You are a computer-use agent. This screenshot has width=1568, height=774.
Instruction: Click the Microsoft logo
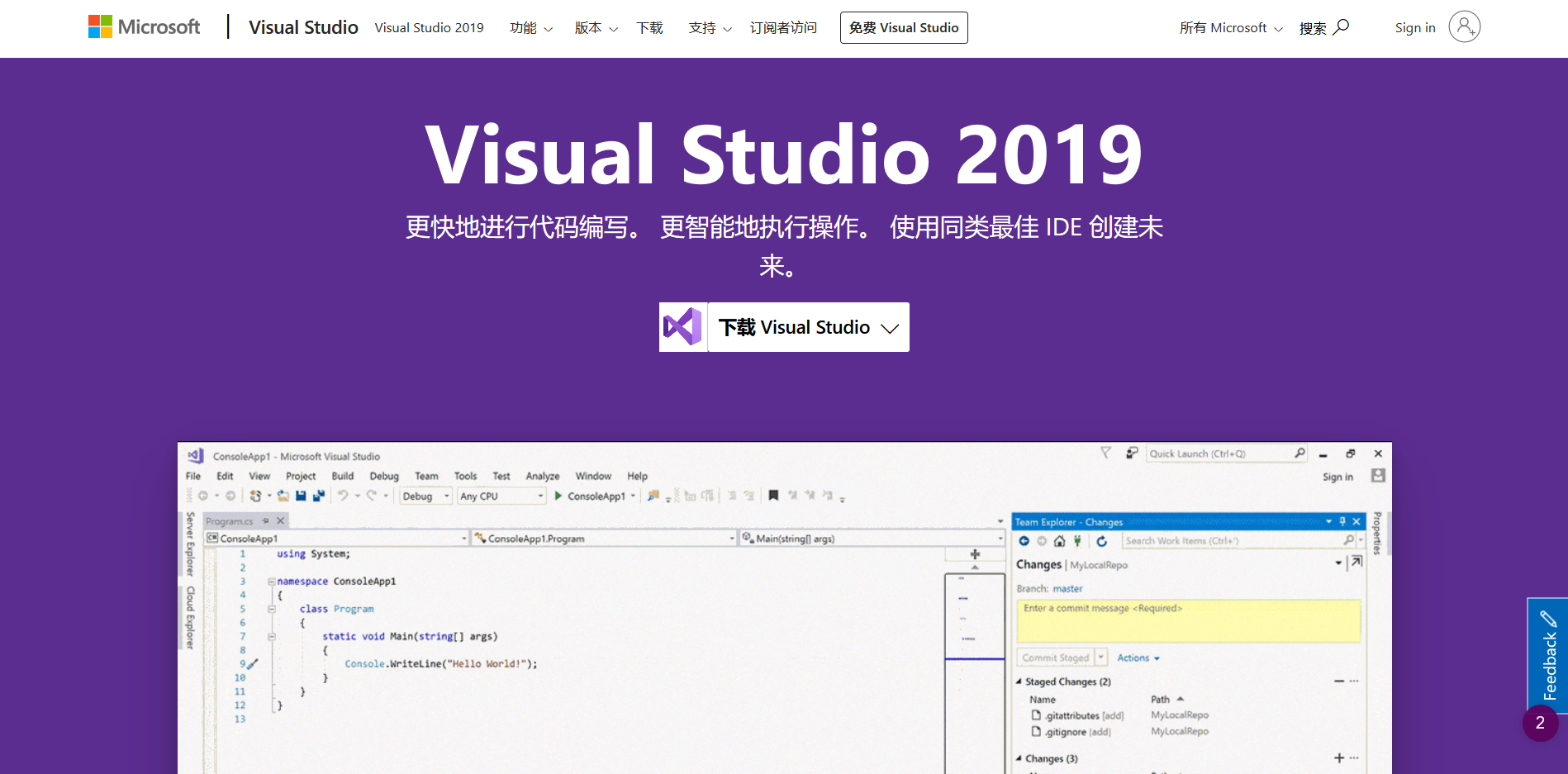(144, 27)
